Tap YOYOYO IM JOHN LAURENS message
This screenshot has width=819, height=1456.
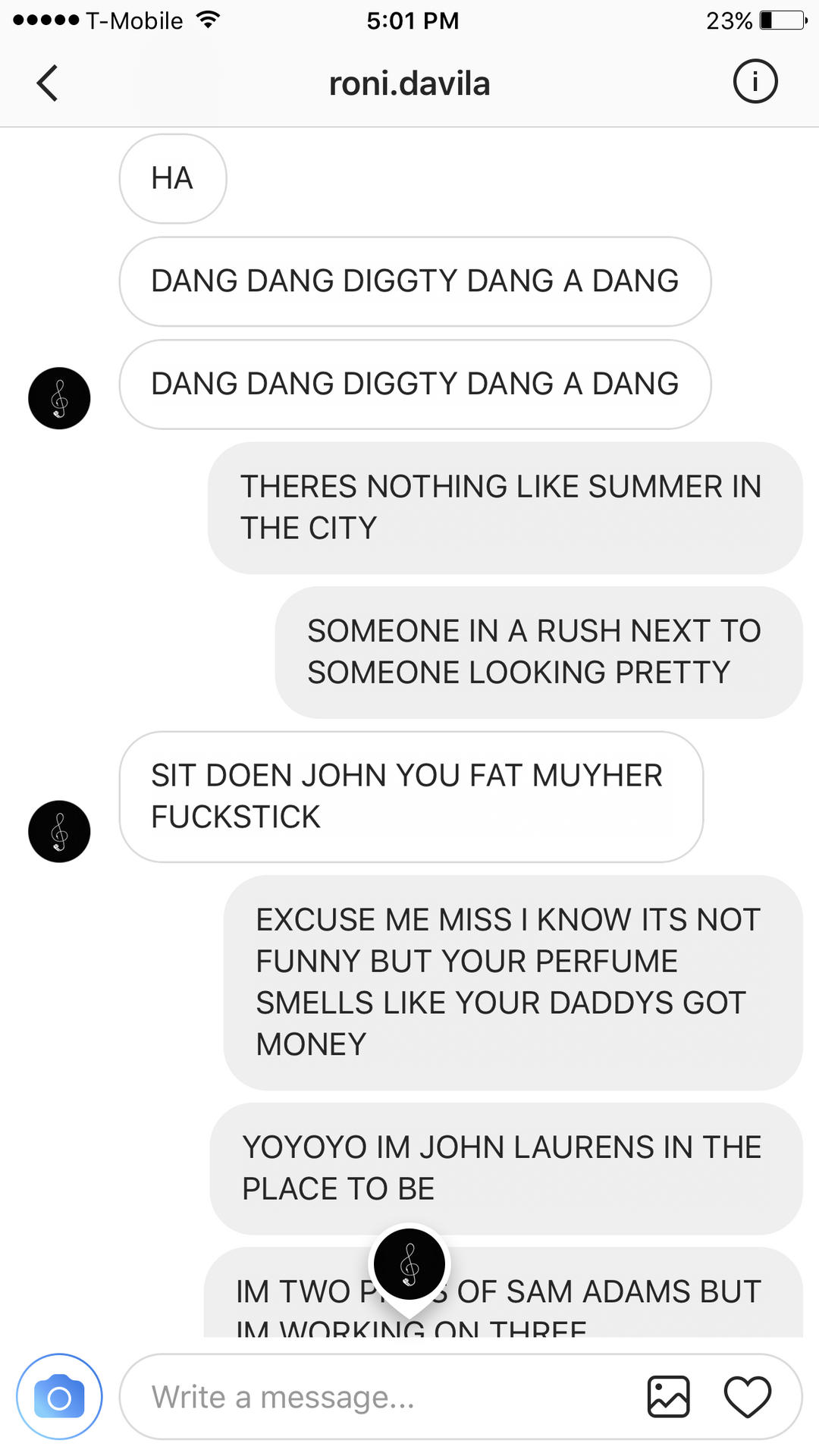[x=506, y=1169]
